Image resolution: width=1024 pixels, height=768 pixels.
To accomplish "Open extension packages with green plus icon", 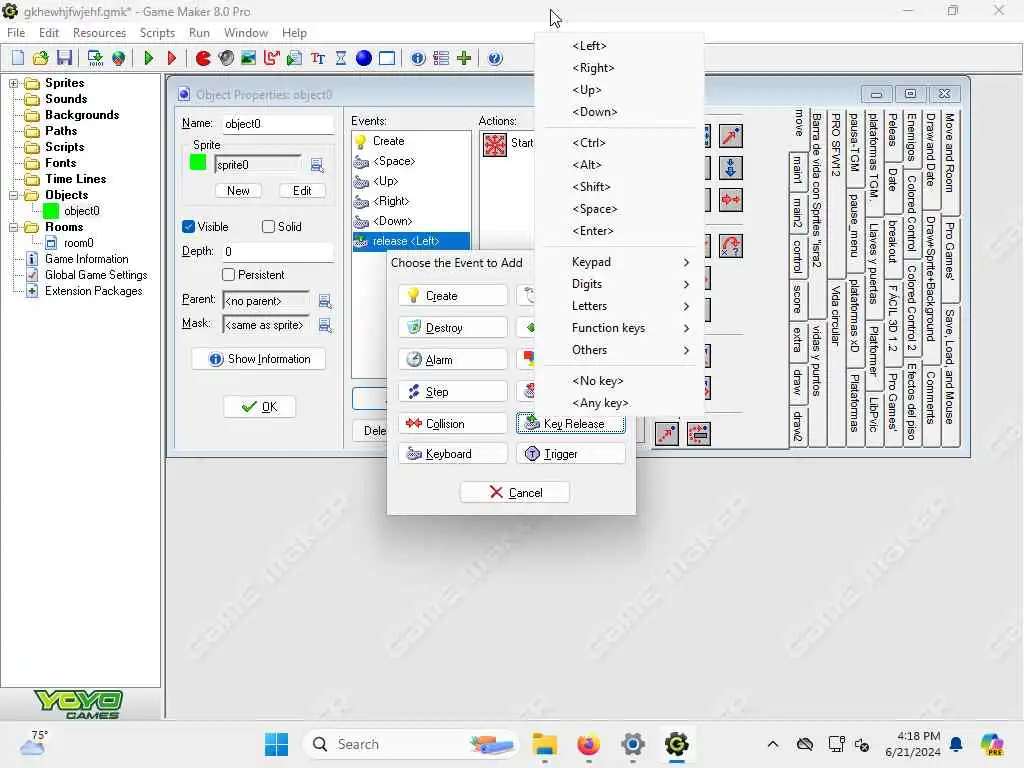I will tap(464, 58).
